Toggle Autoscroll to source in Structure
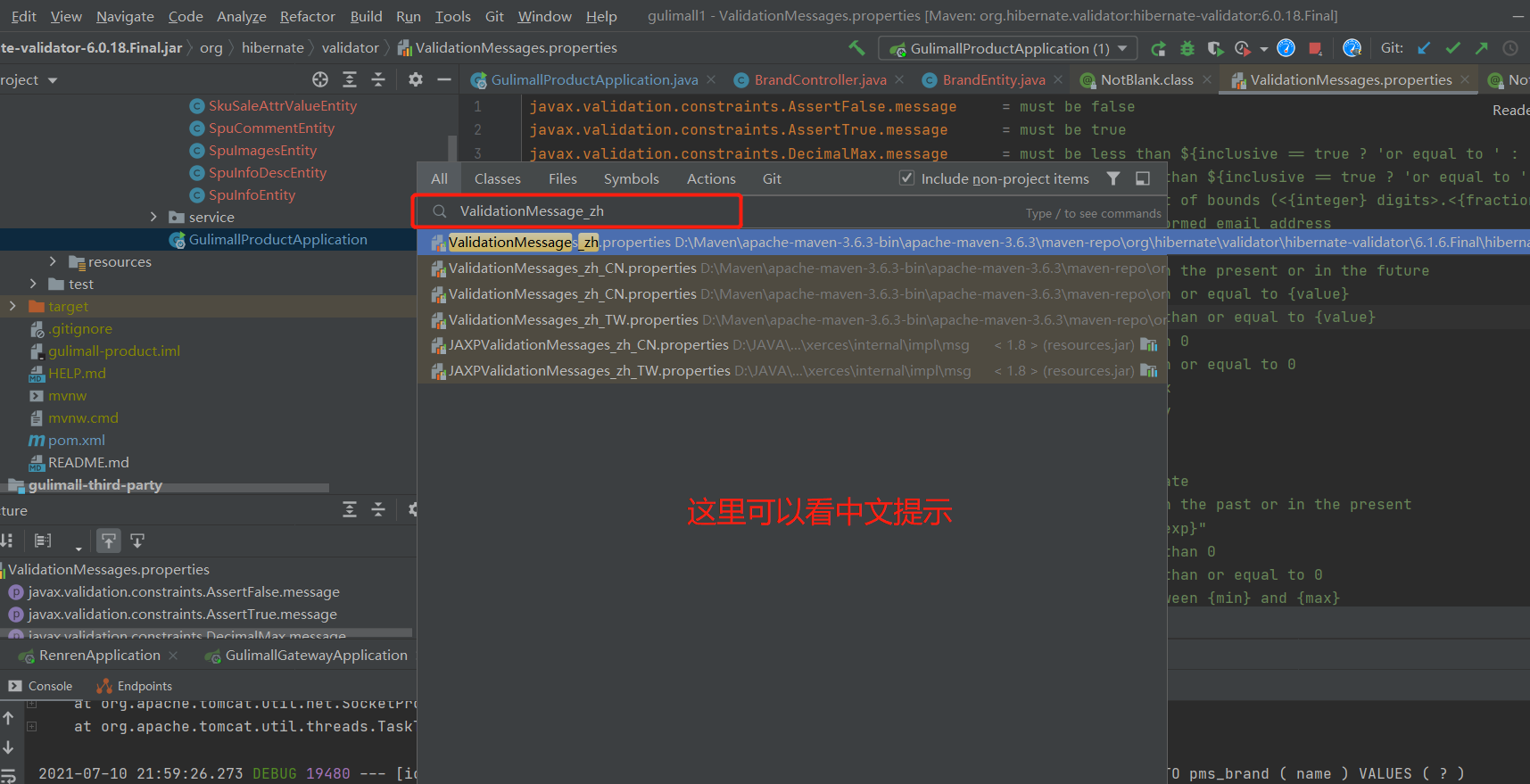Image resolution: width=1530 pixels, height=784 pixels. pos(108,541)
